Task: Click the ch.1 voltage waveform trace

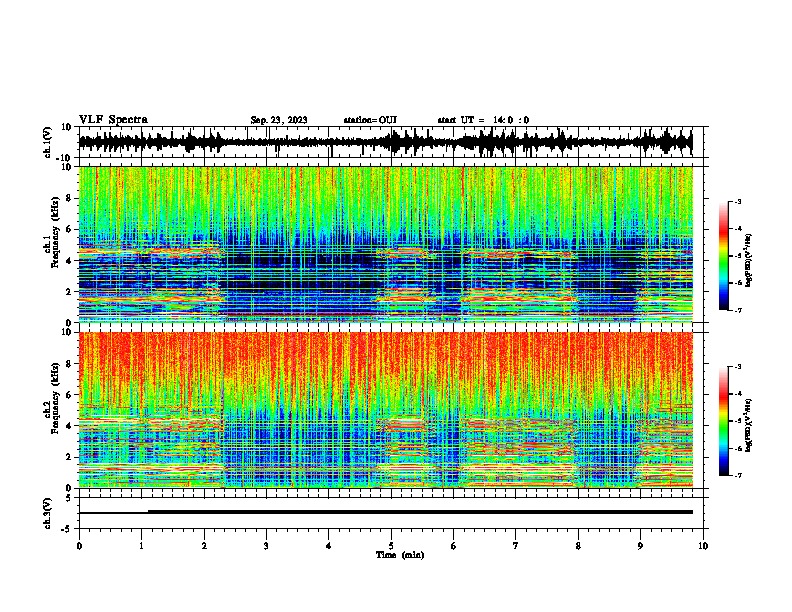Action: [385, 142]
